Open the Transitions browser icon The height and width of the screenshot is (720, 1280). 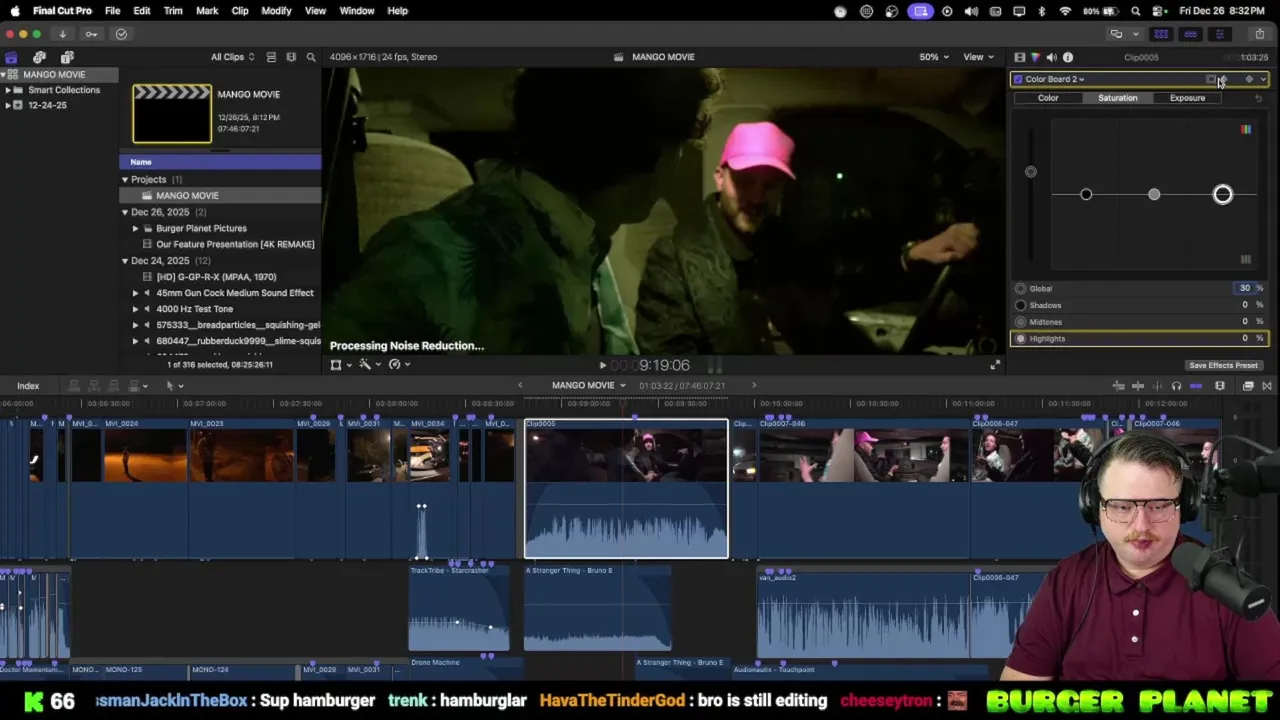pos(1267,386)
